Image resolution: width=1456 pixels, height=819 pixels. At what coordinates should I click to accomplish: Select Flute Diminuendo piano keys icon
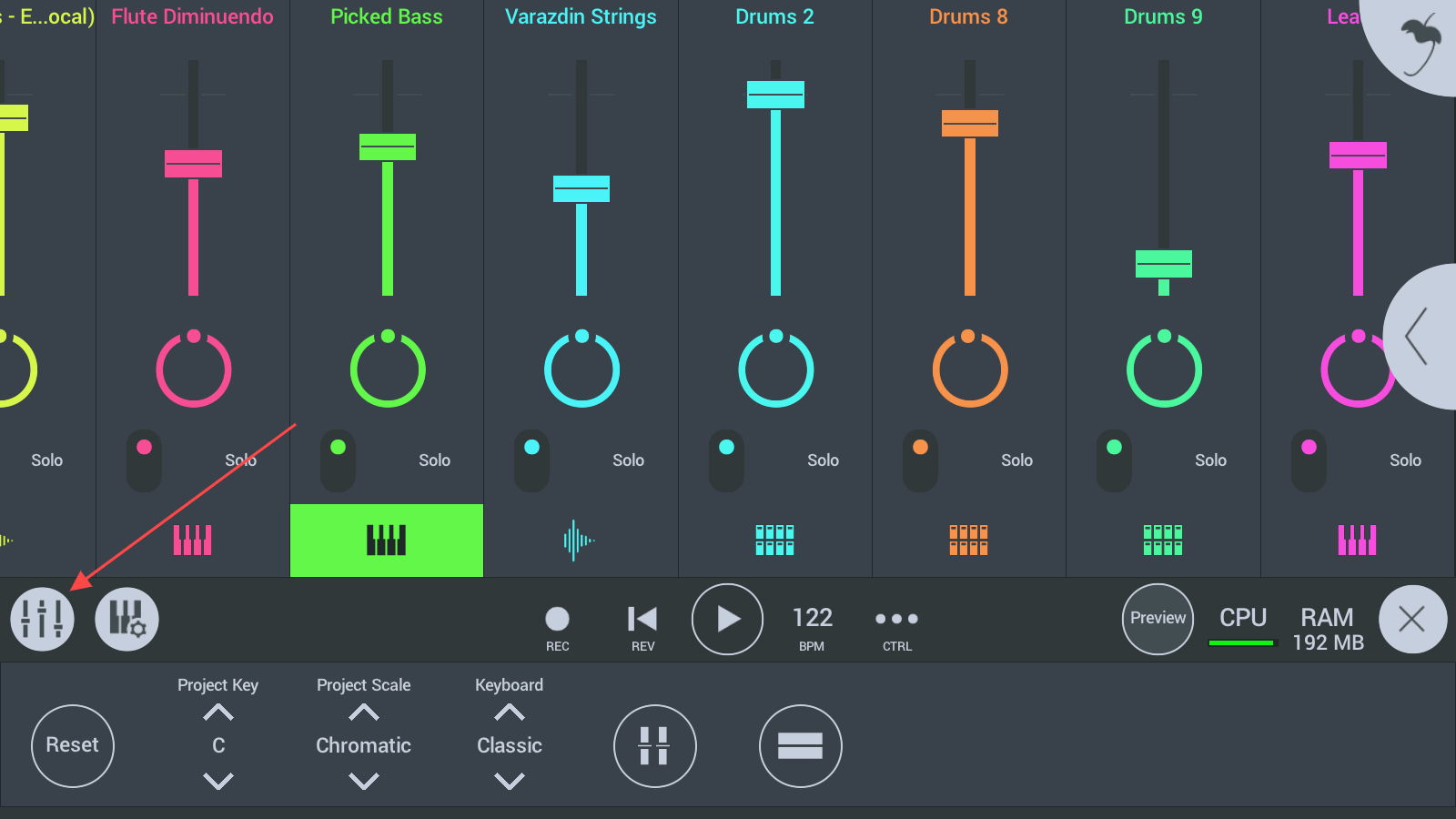pos(193,541)
